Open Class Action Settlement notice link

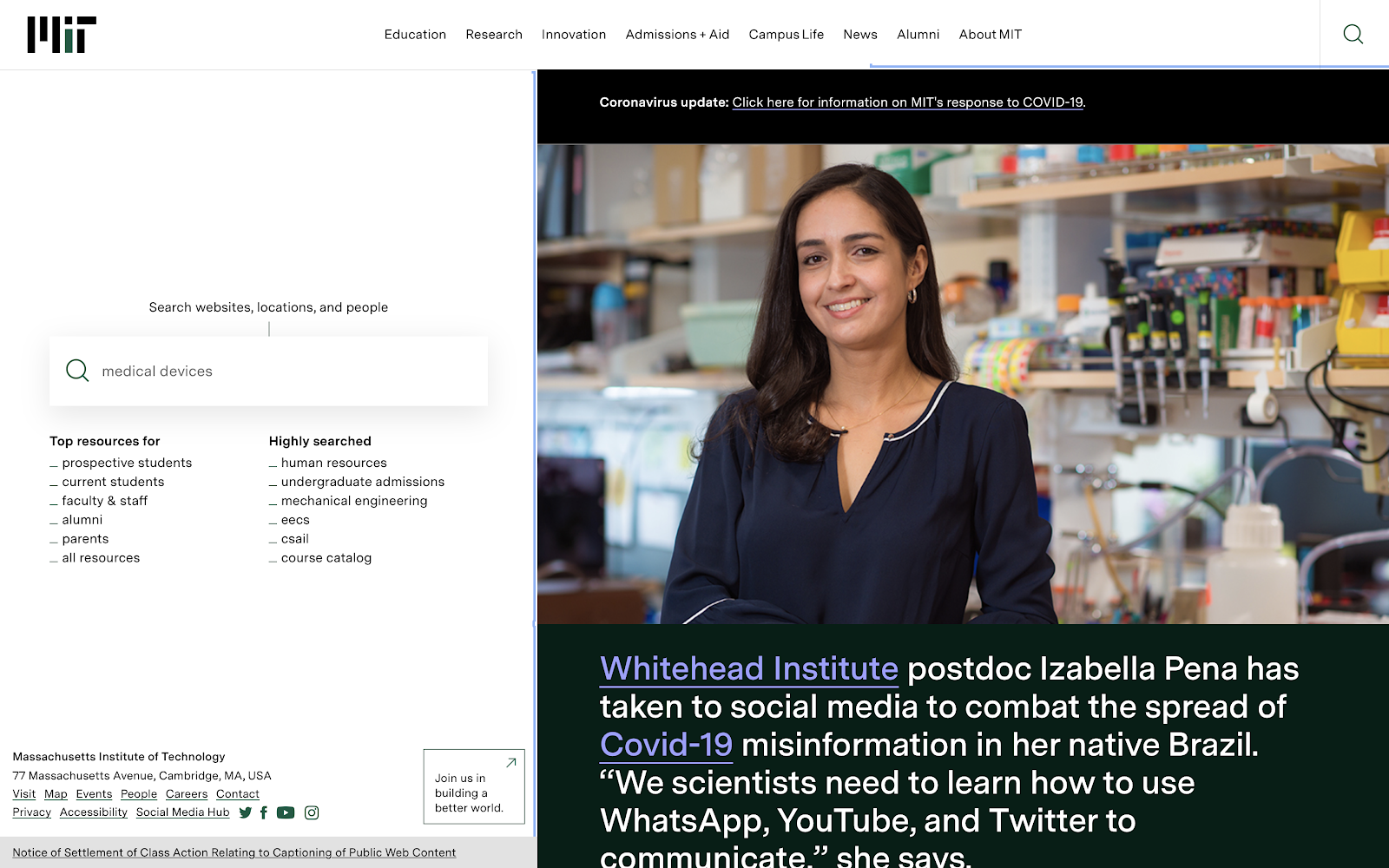coord(234,852)
